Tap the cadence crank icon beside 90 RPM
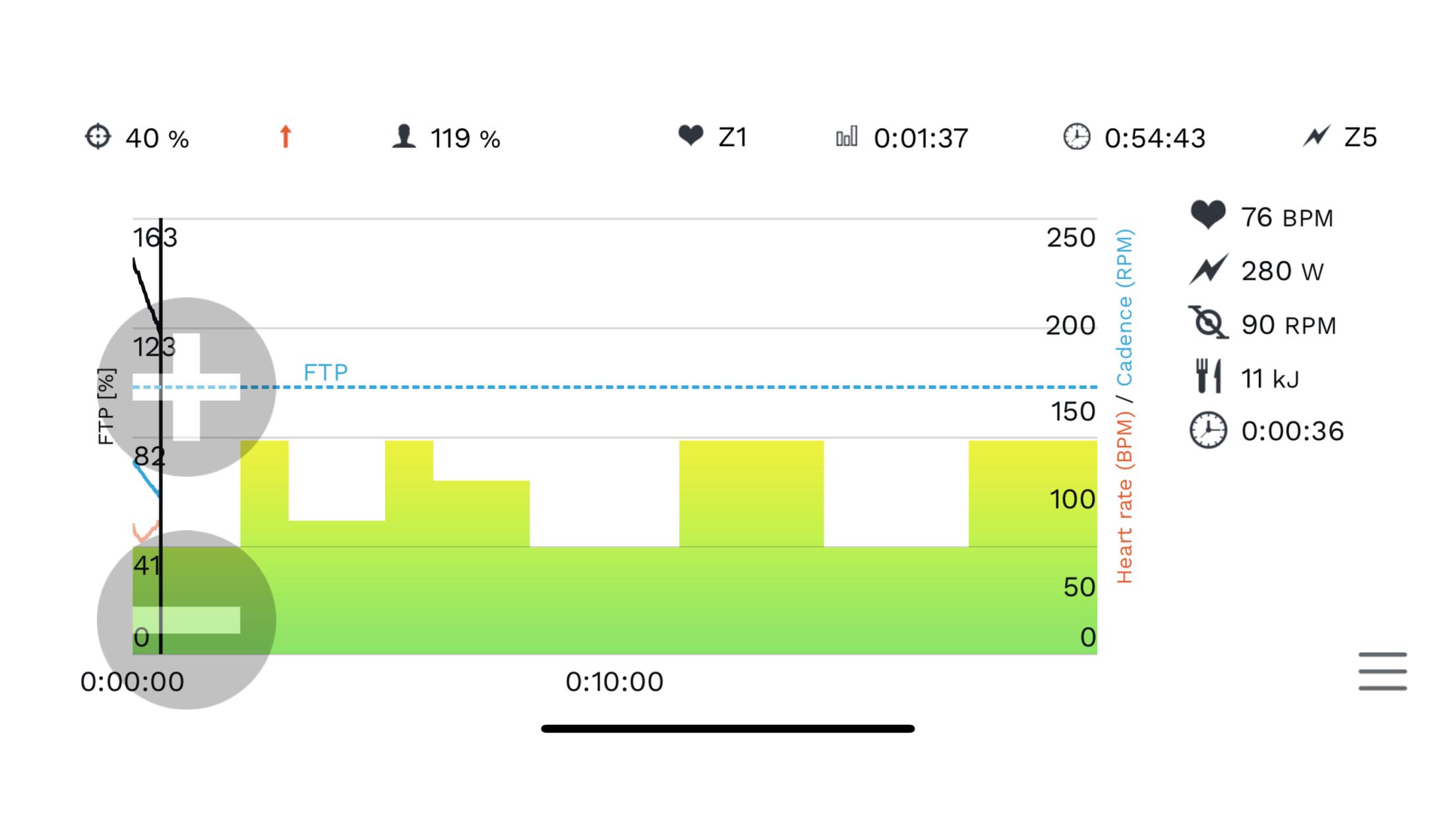 coord(1208,323)
